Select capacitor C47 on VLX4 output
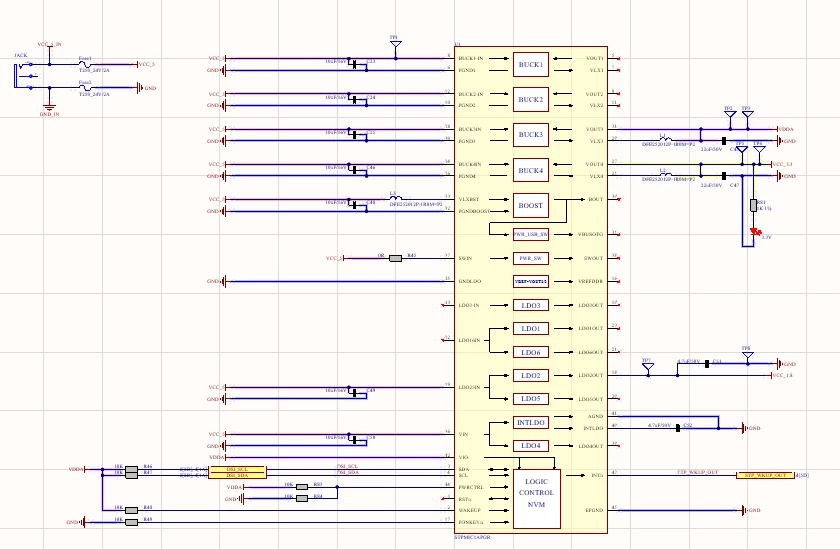This screenshot has width=840, height=549. [x=724, y=176]
